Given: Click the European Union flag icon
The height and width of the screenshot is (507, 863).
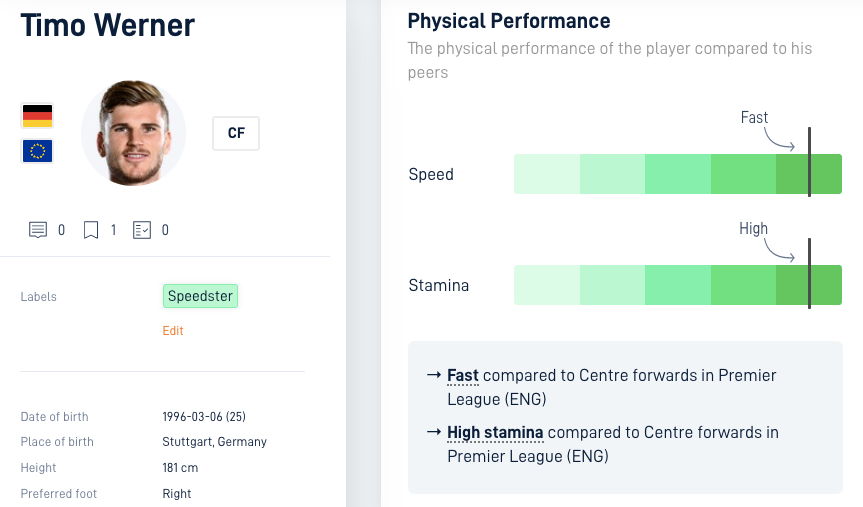Looking at the screenshot, I should coord(37,151).
